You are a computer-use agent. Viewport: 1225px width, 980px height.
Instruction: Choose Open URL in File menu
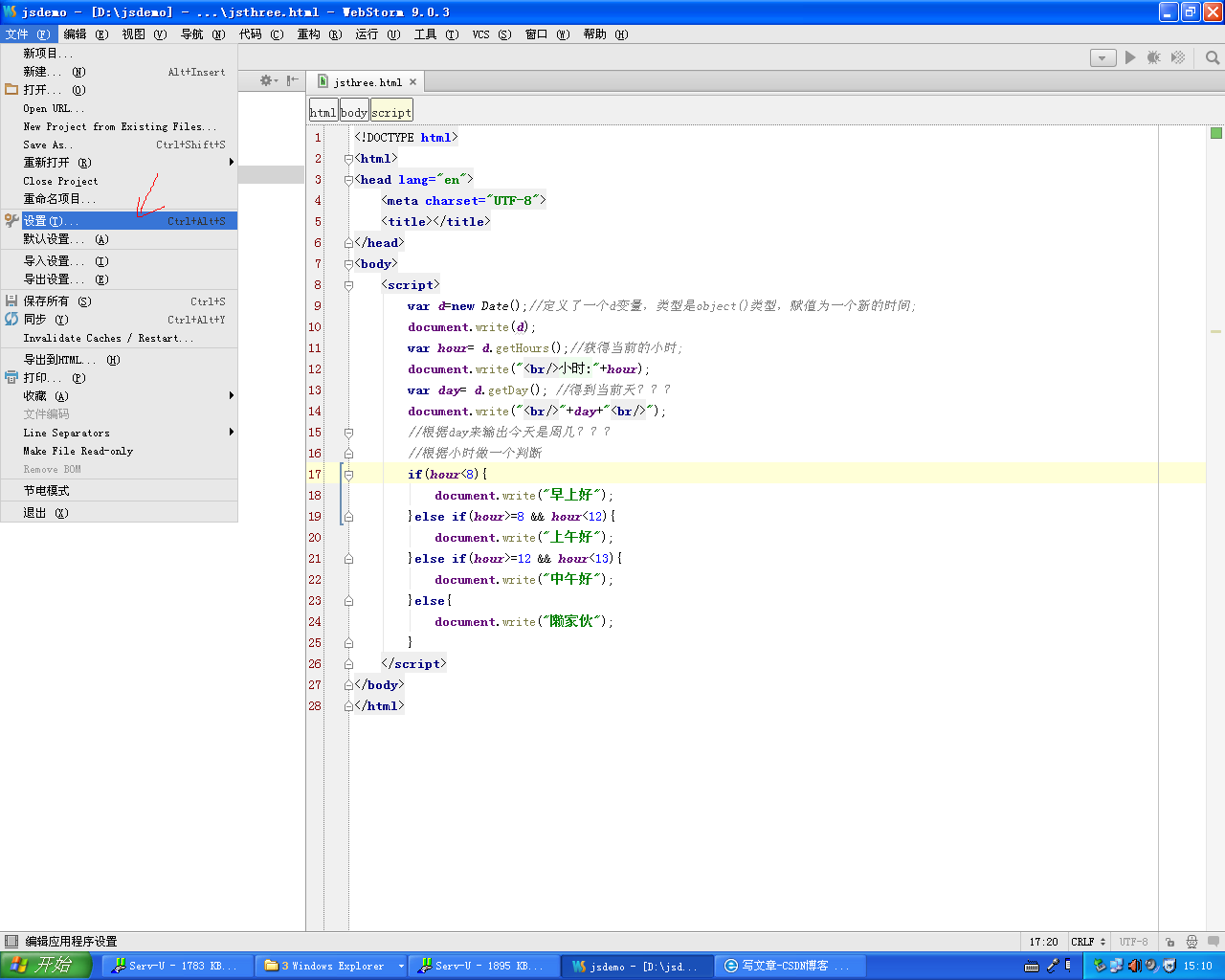(x=119, y=108)
